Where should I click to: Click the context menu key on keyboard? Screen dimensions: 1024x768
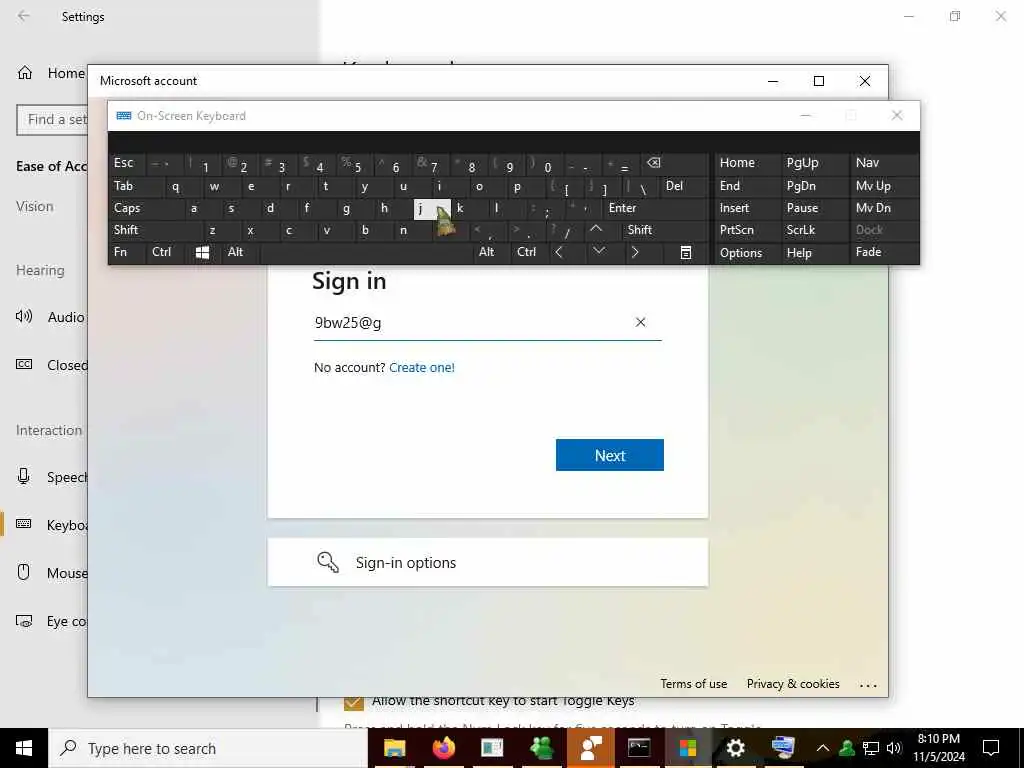tap(686, 253)
